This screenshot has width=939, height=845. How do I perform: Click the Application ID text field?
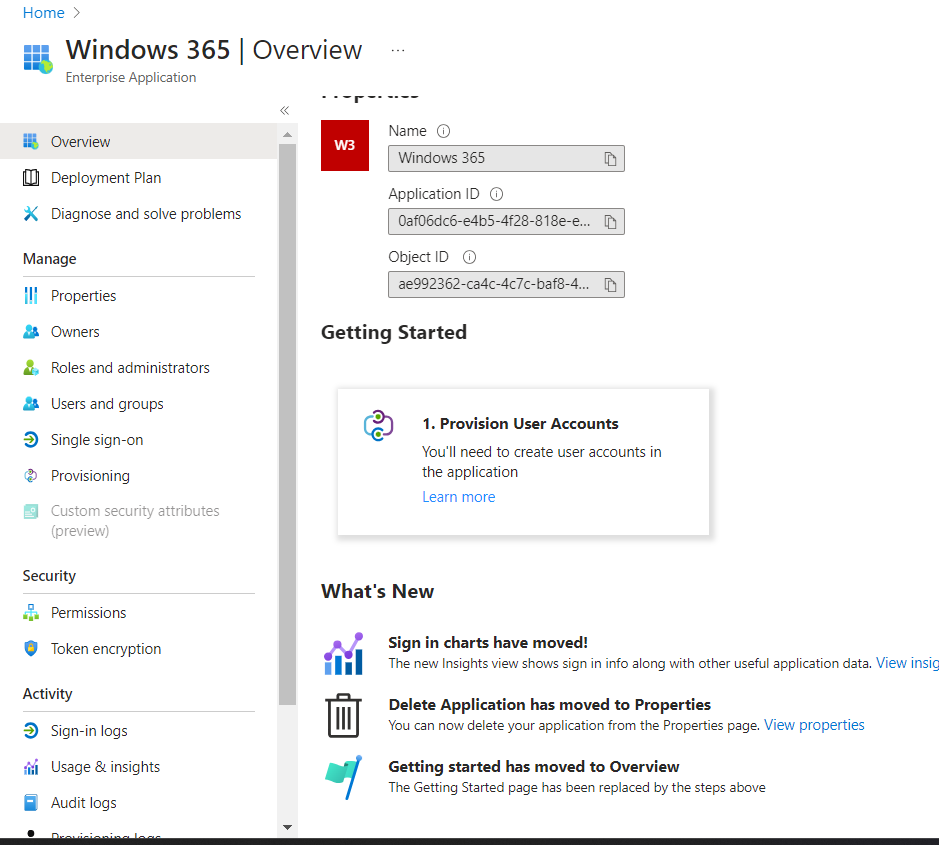[x=506, y=222]
